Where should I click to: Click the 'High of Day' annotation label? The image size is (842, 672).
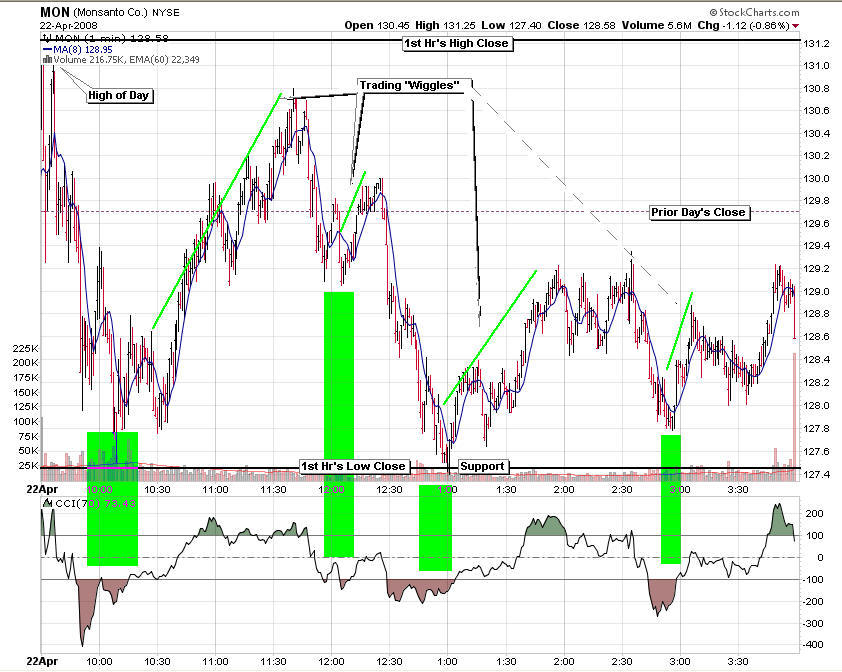tap(118, 96)
